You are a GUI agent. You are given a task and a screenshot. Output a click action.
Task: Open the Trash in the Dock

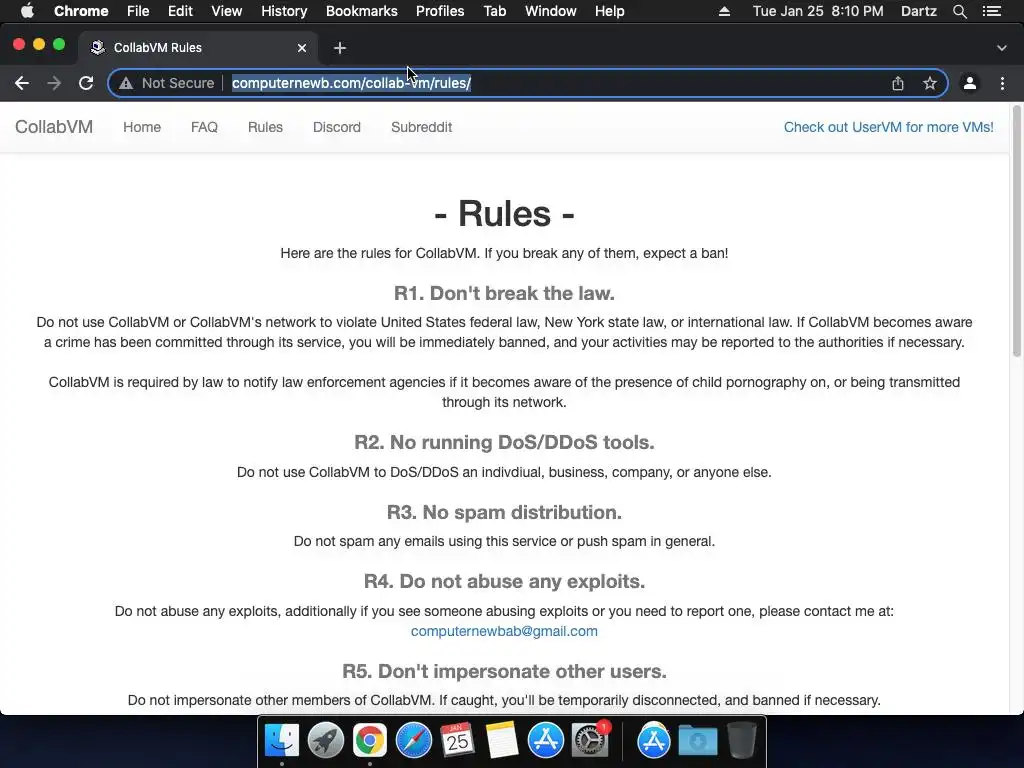point(742,741)
